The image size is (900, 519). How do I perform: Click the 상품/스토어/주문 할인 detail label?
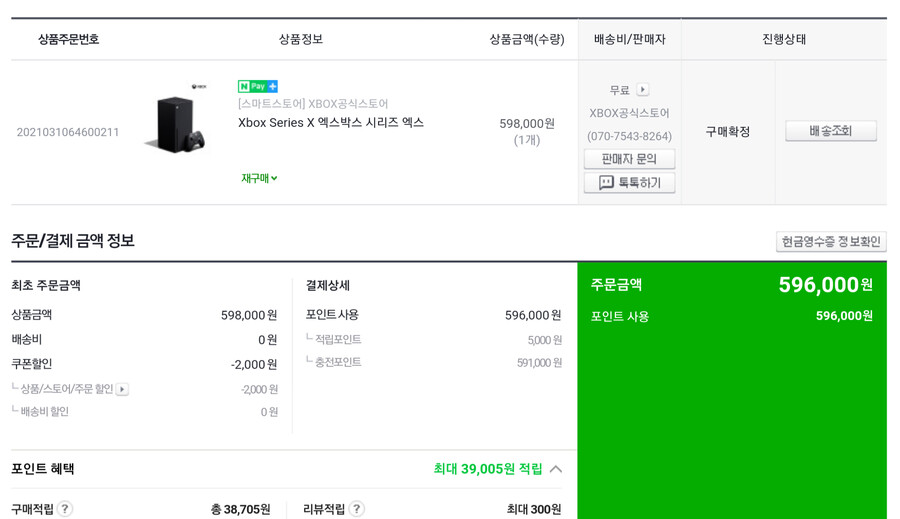coord(67,389)
